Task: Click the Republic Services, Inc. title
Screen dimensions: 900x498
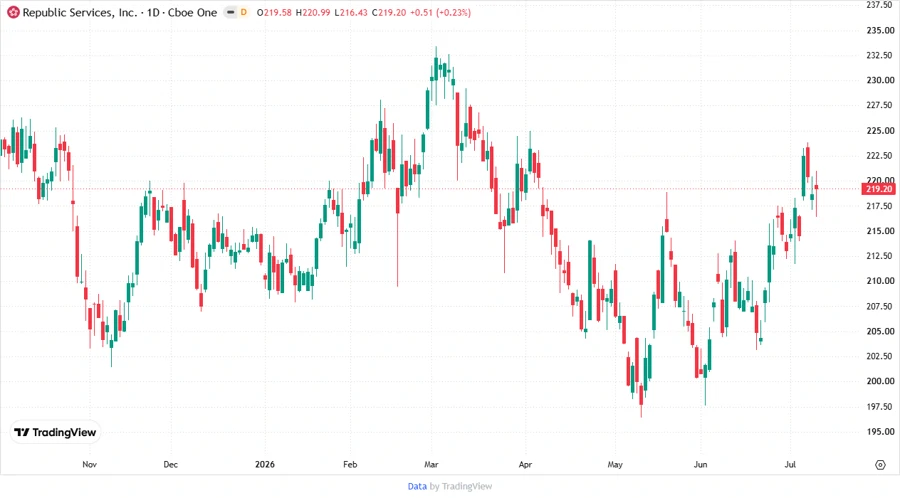Action: click(x=80, y=12)
